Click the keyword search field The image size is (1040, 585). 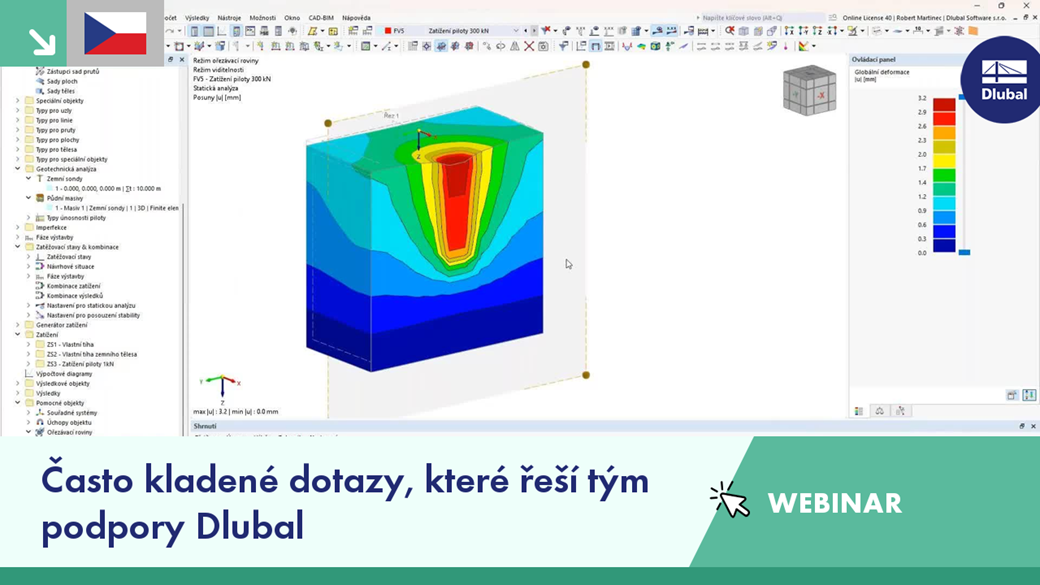click(x=763, y=18)
